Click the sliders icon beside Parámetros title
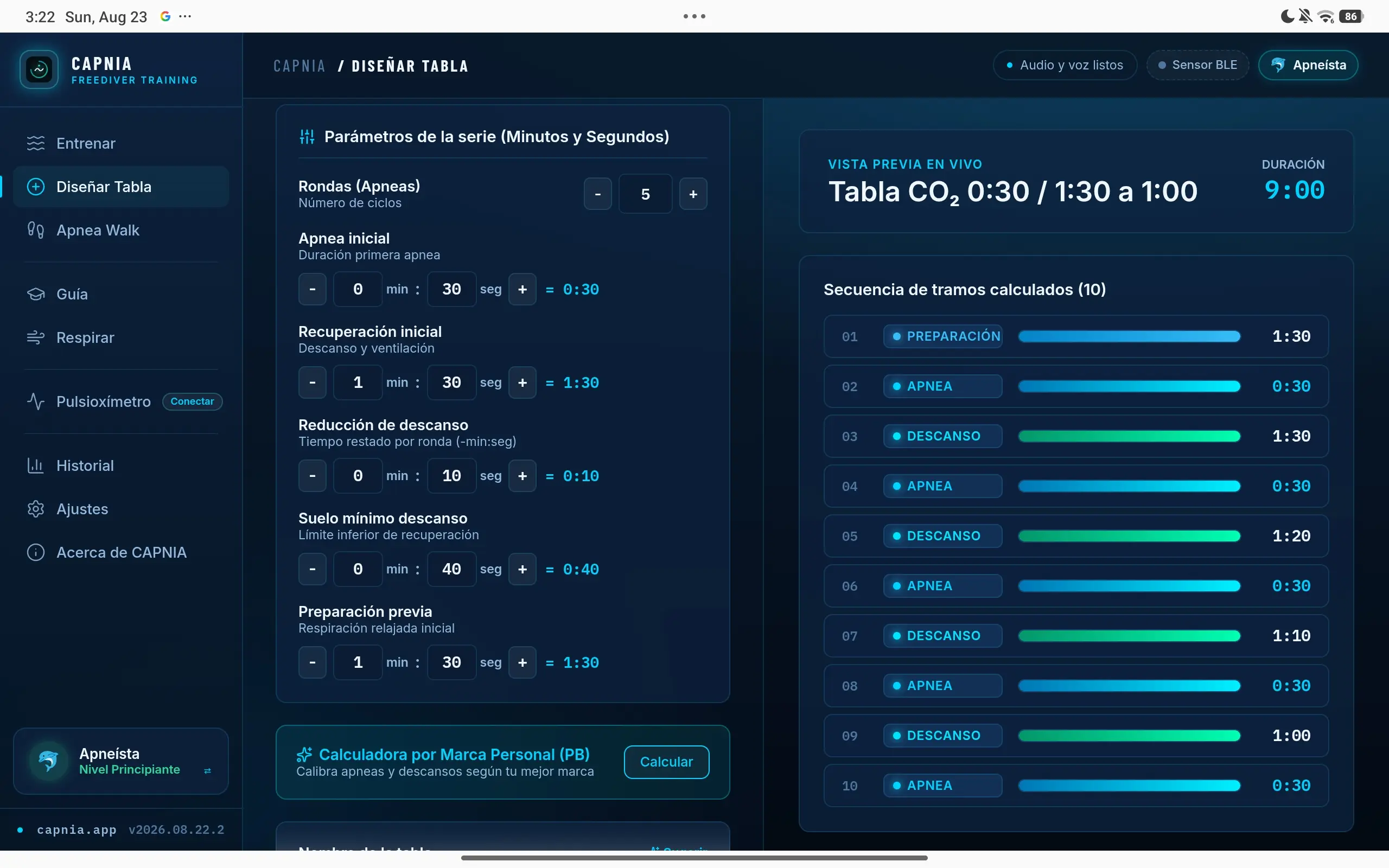The width and height of the screenshot is (1389, 868). pos(307,137)
